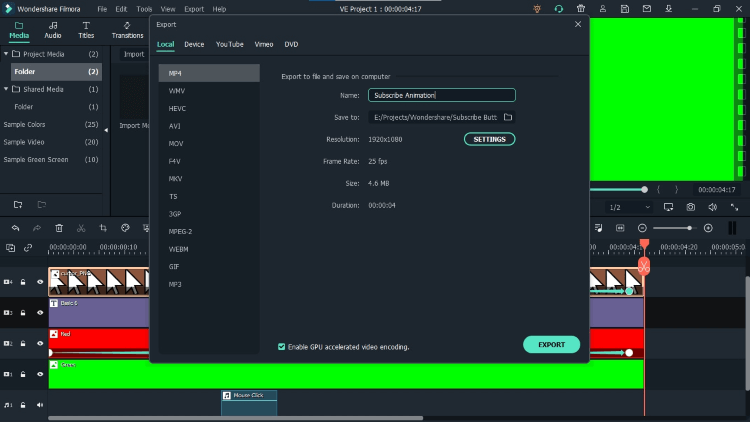The height and width of the screenshot is (422, 750).
Task: Open the File menu
Action: 102,9
